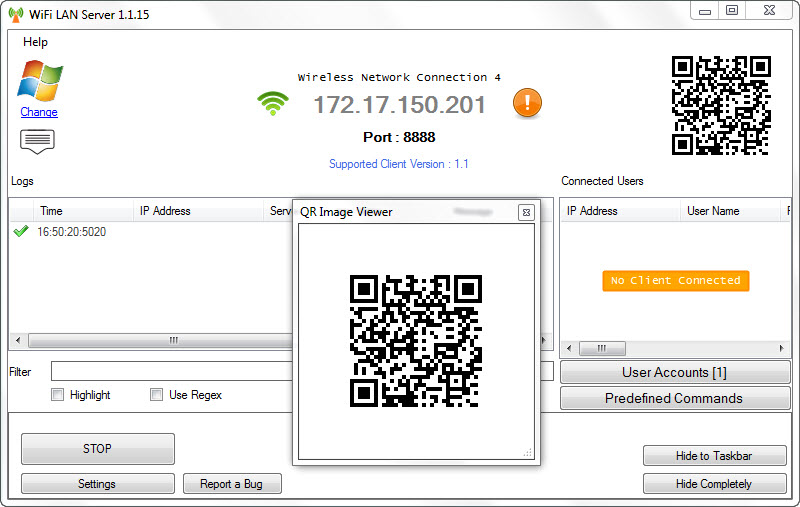Click the Connected Users scrollbar thumb
This screenshot has height=507, width=800.
coord(602,348)
